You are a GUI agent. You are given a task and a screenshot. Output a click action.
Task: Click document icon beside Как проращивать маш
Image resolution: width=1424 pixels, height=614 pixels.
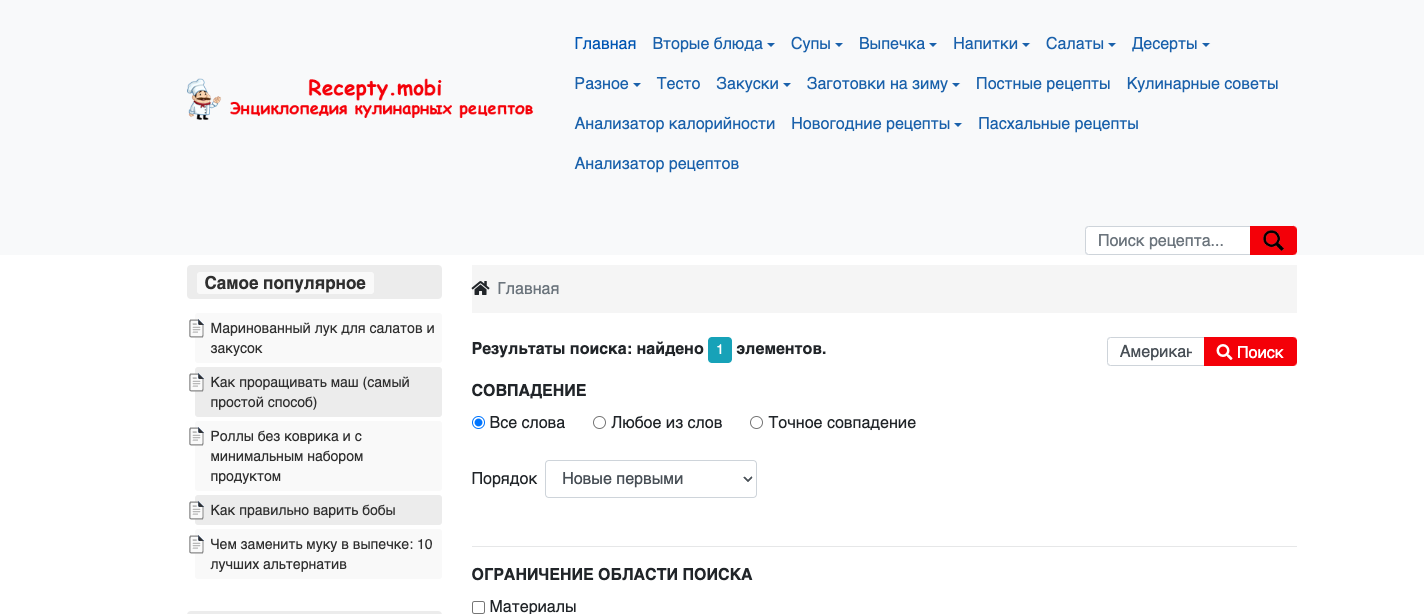pos(197,382)
